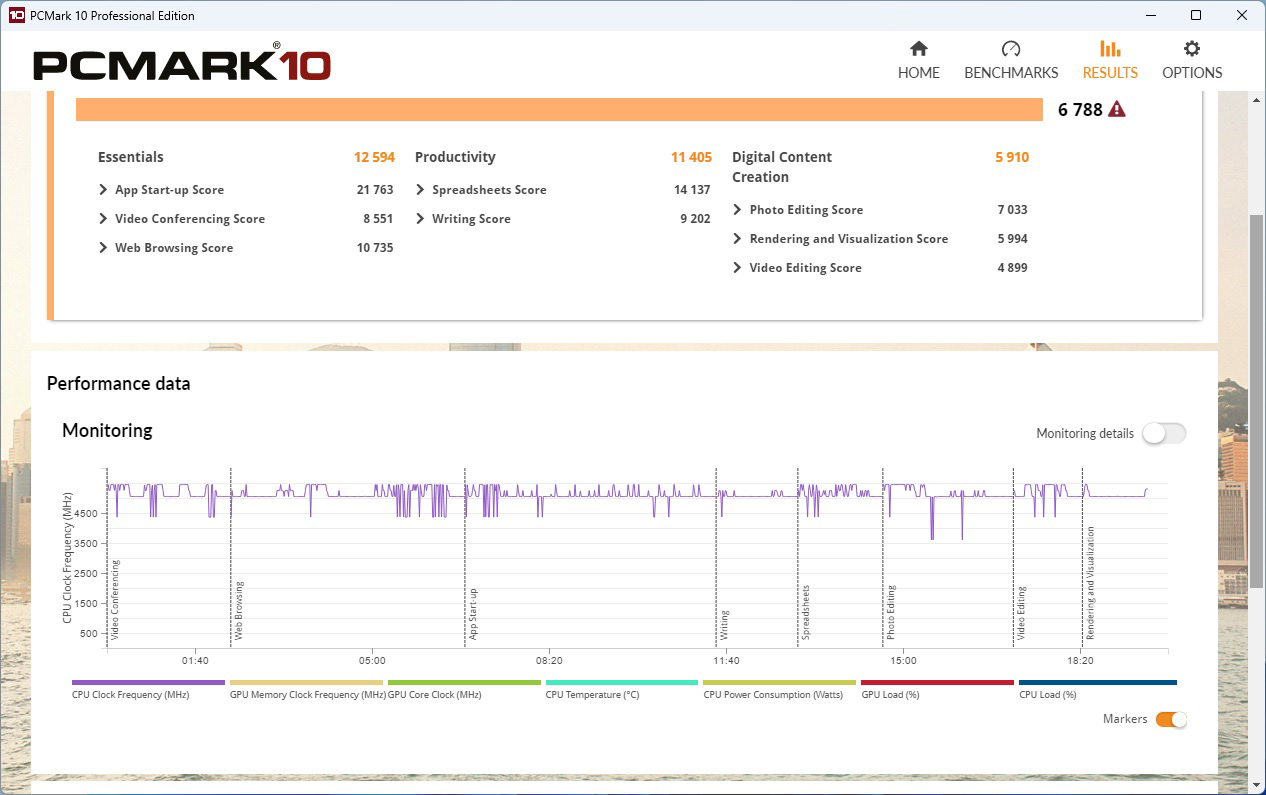Select the CPU Load legend swatch
The image size is (1266, 795).
tap(1098, 683)
